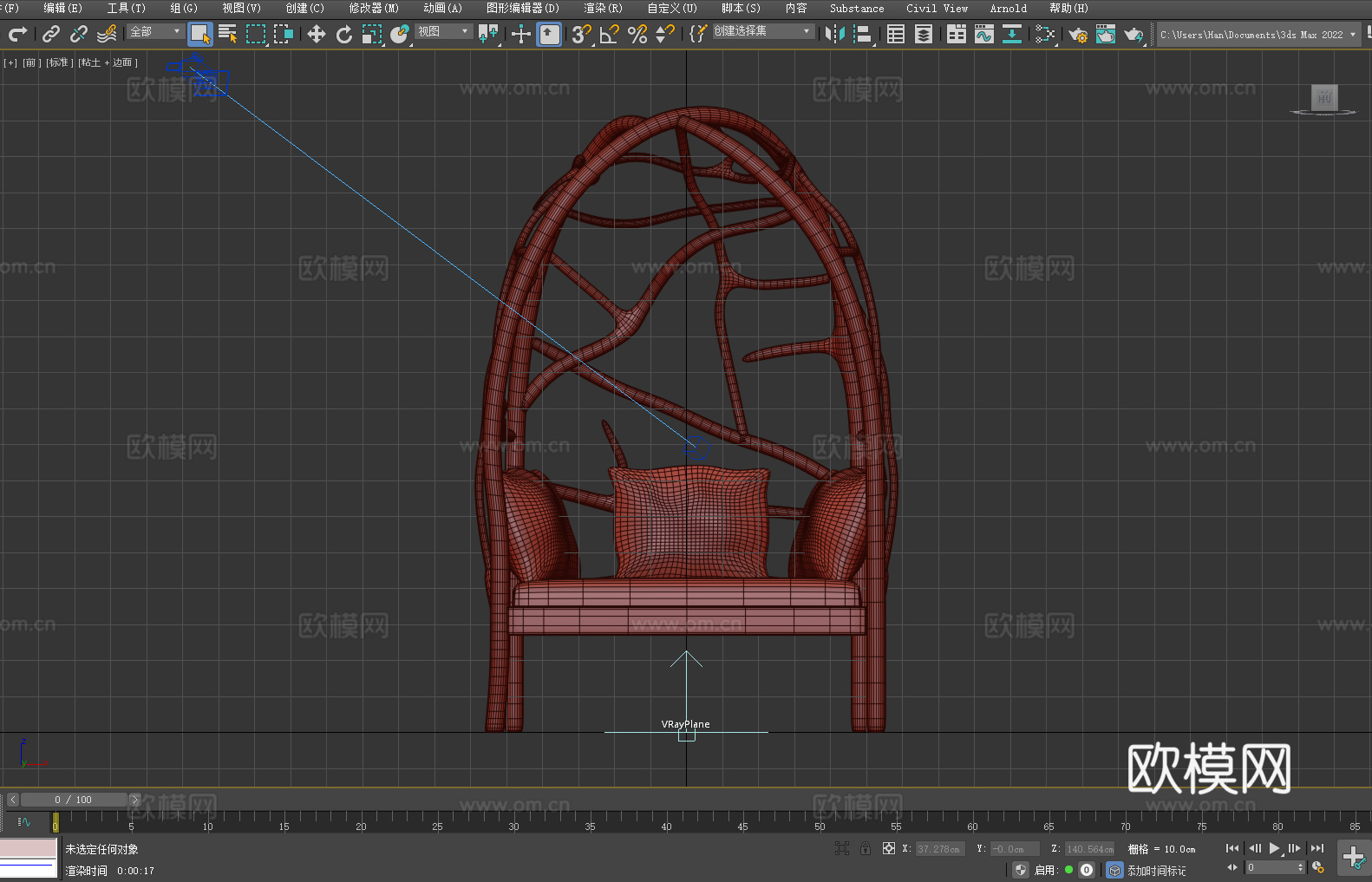The height and width of the screenshot is (882, 1372).
Task: Click Select and Manipulate crosshair icon
Action: [521, 34]
